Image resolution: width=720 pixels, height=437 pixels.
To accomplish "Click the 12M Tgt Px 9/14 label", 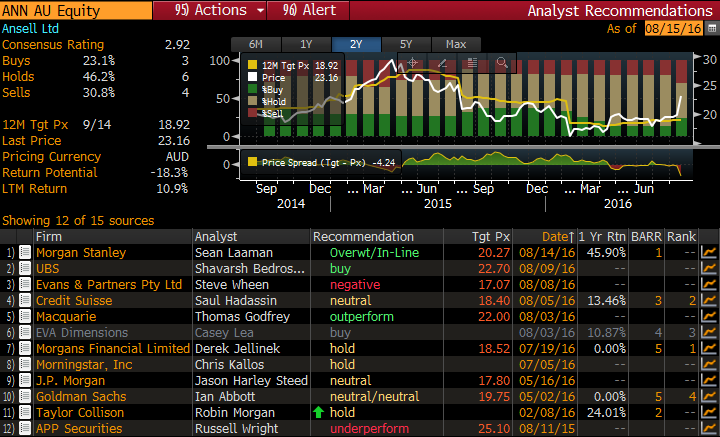I will (x=56, y=125).
